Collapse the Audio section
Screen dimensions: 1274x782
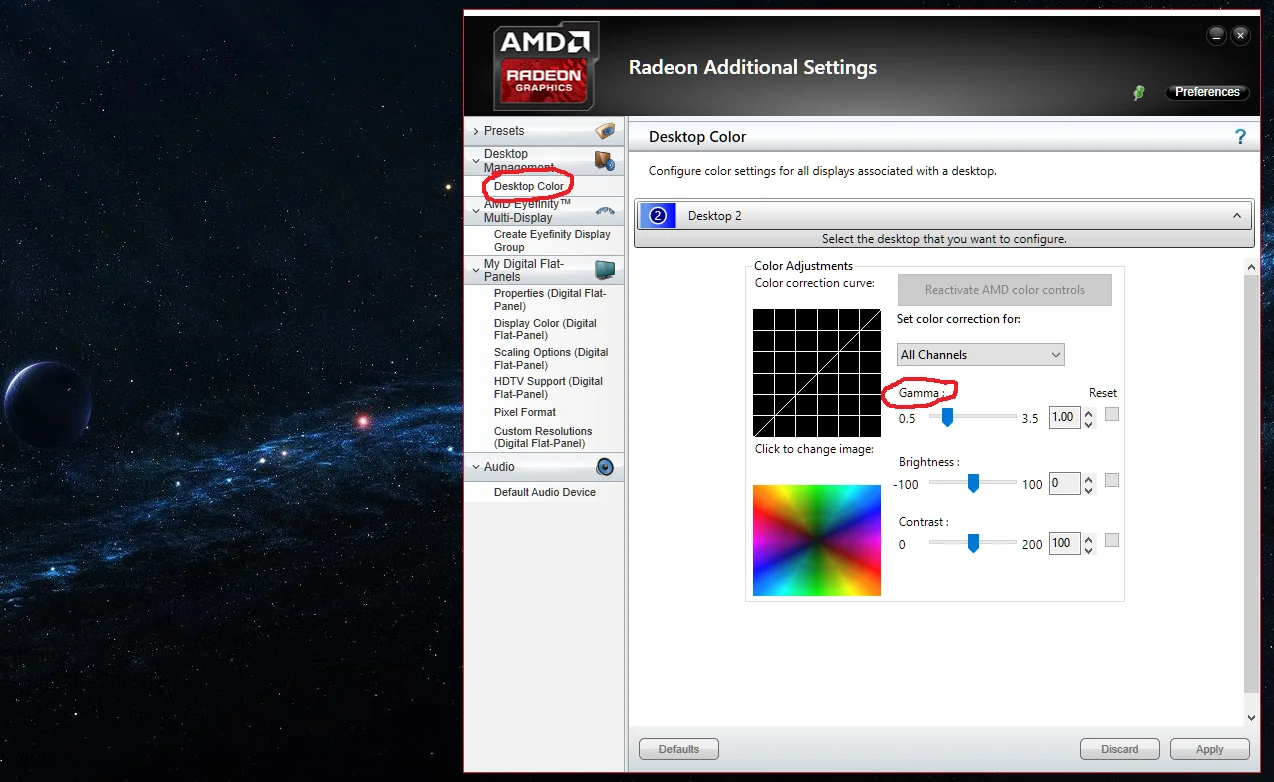tap(476, 467)
